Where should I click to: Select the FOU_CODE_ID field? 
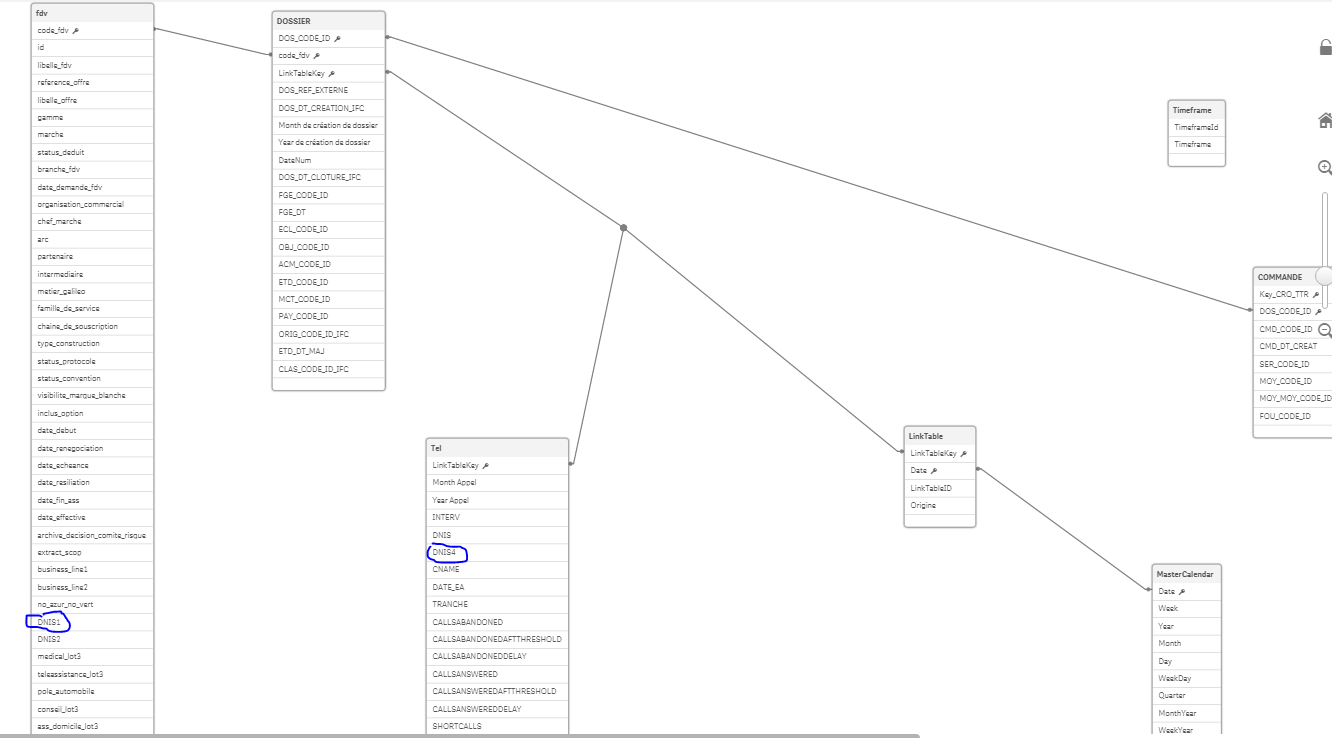[1292, 416]
